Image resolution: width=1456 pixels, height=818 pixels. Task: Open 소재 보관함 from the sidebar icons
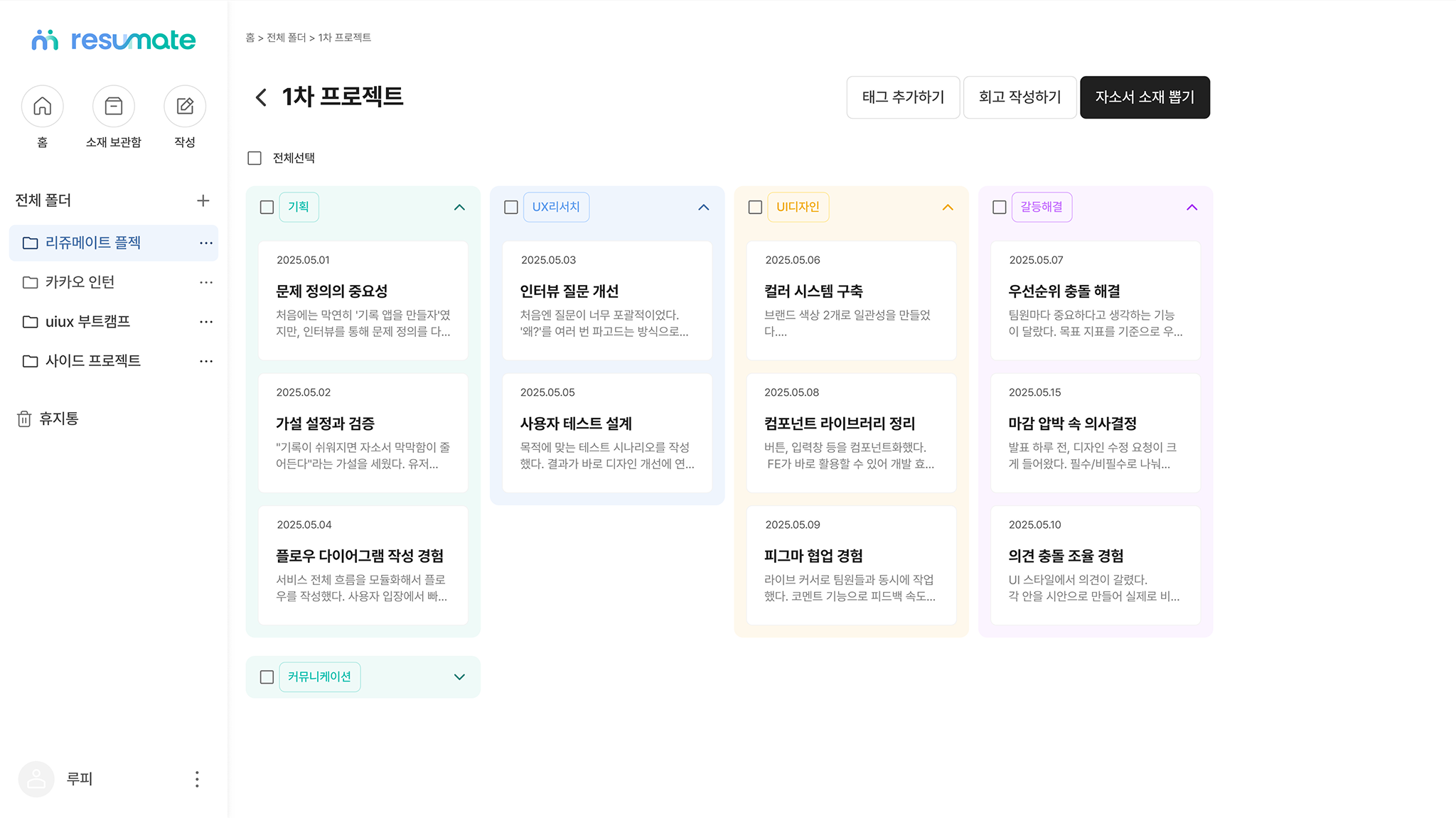click(114, 105)
